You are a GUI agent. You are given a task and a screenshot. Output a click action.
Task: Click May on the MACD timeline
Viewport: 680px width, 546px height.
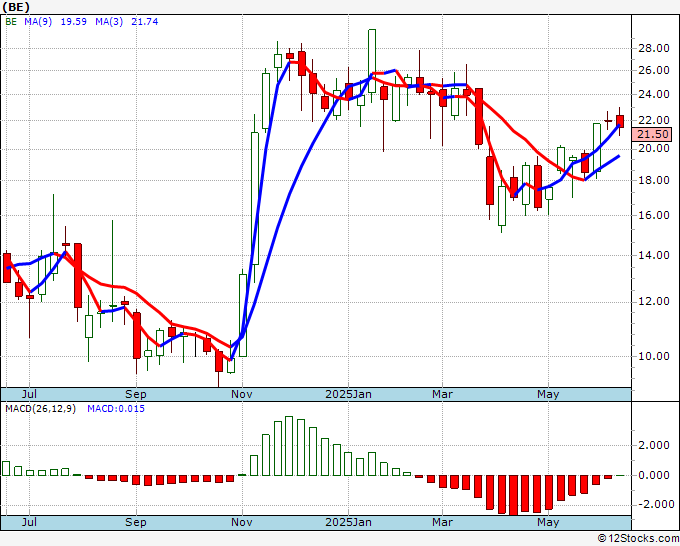point(548,522)
